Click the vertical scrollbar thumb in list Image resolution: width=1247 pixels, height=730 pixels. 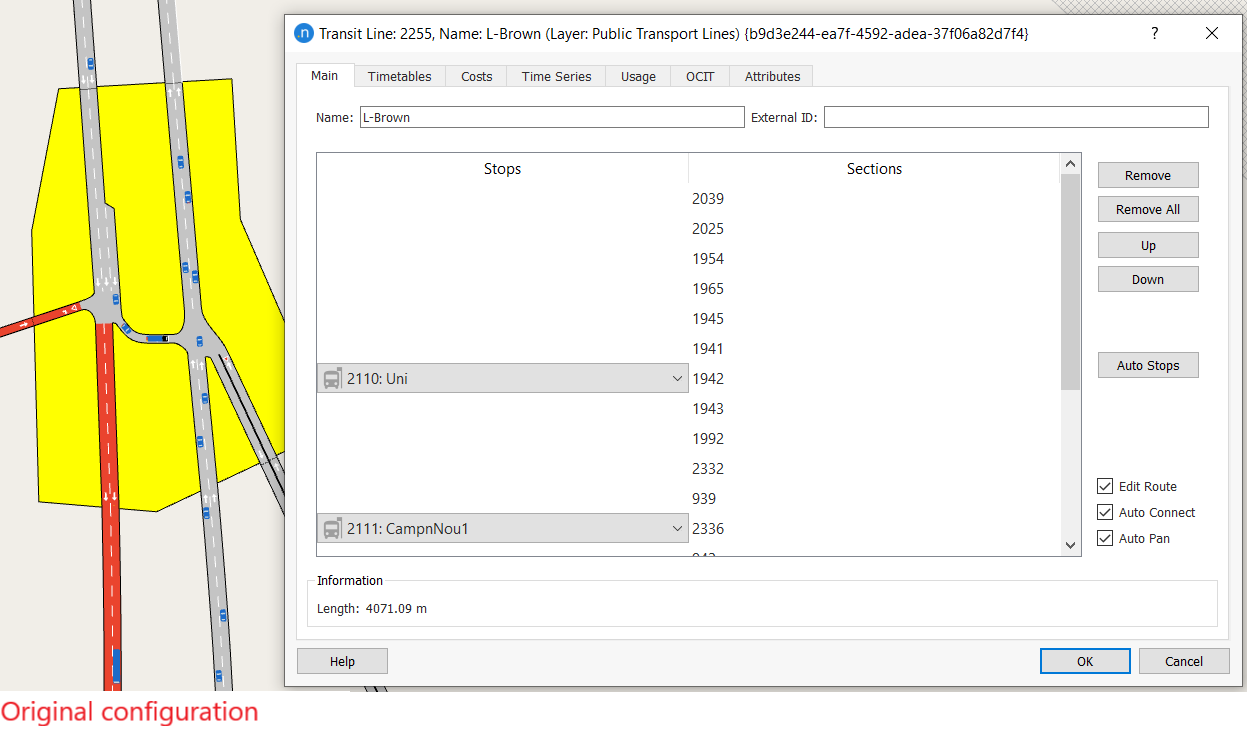[1070, 280]
